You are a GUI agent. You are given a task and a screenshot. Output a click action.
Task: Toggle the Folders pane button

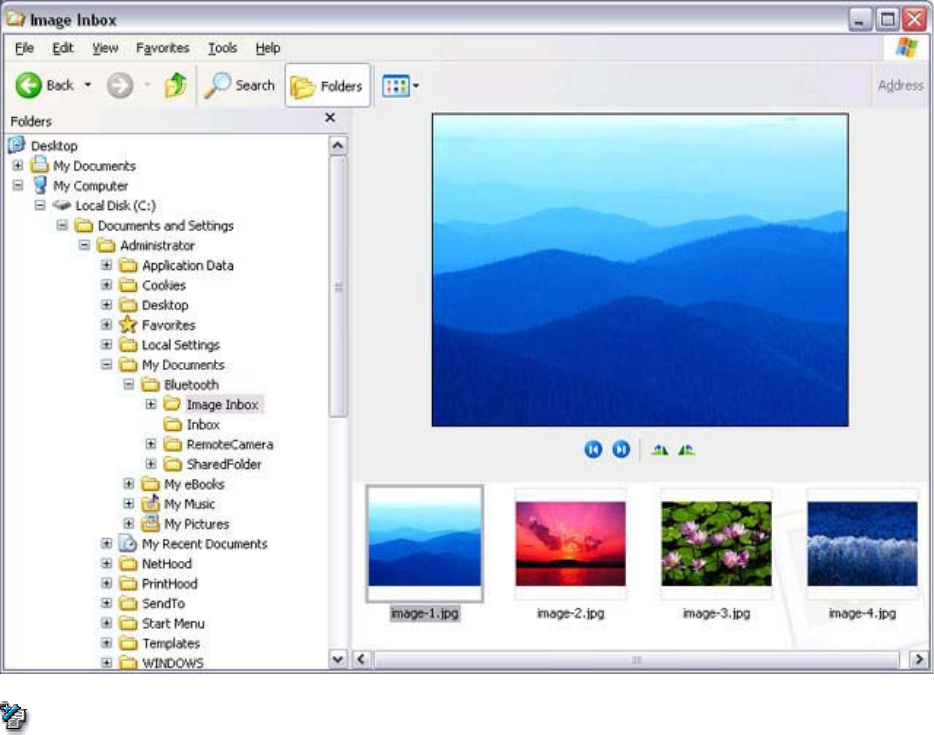(x=327, y=85)
